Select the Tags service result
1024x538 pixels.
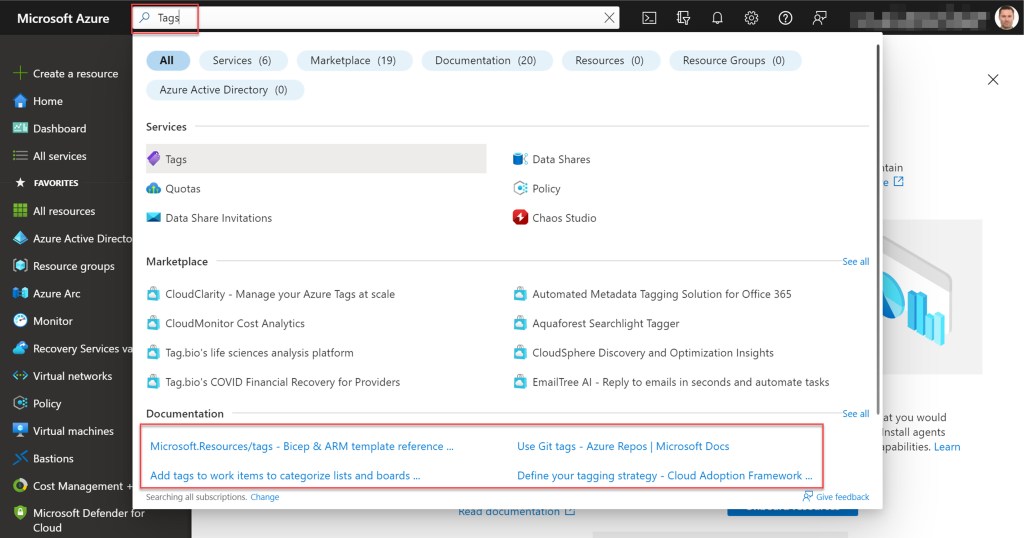176,159
